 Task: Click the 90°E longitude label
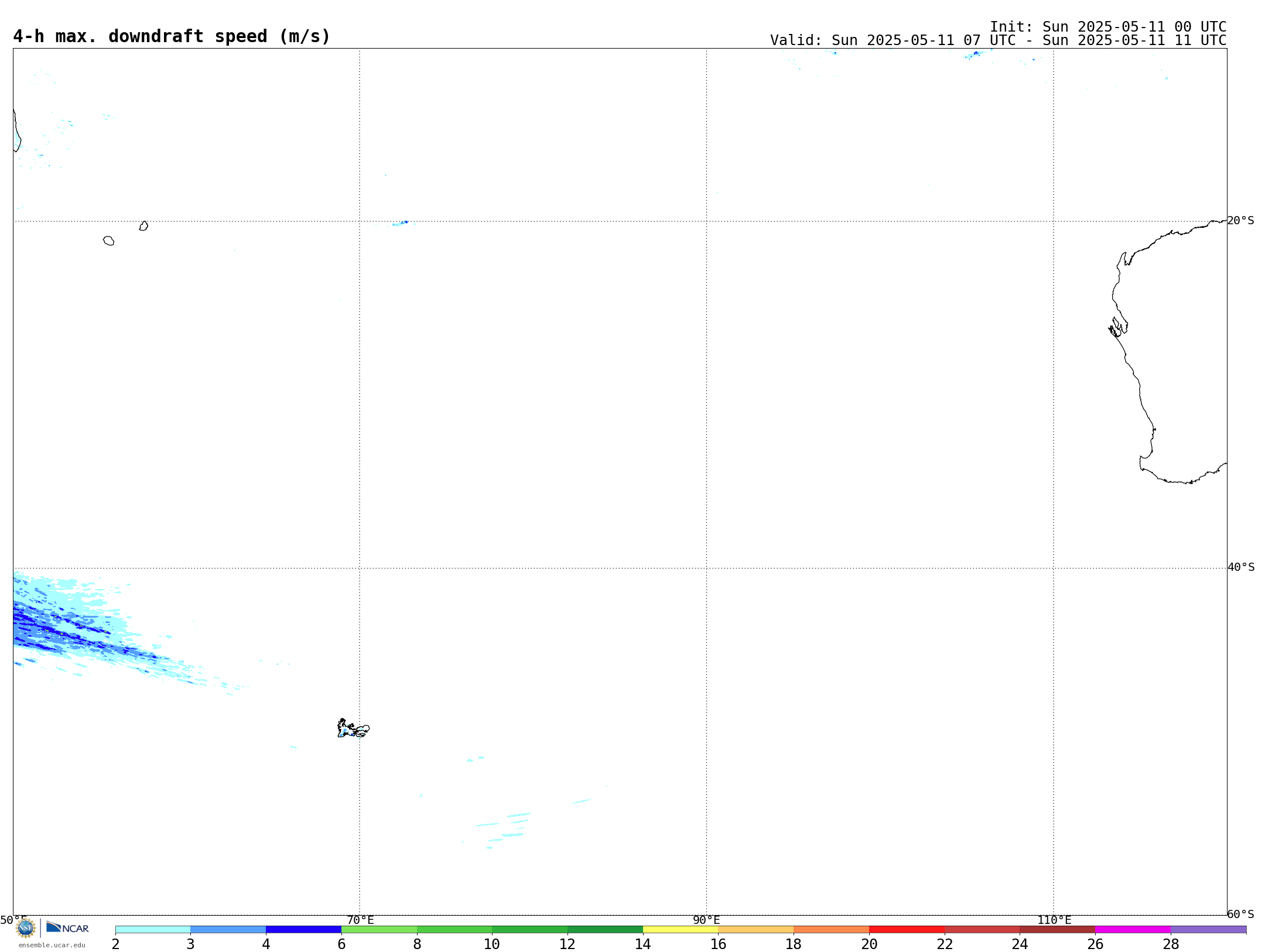point(706,920)
